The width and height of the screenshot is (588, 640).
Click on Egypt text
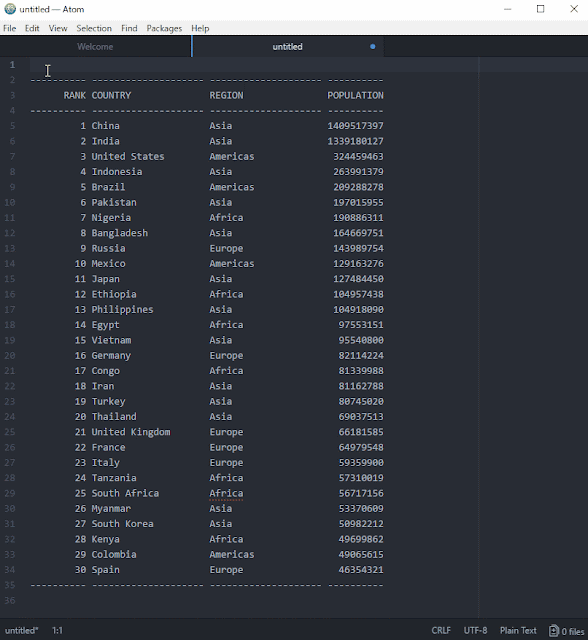105,325
